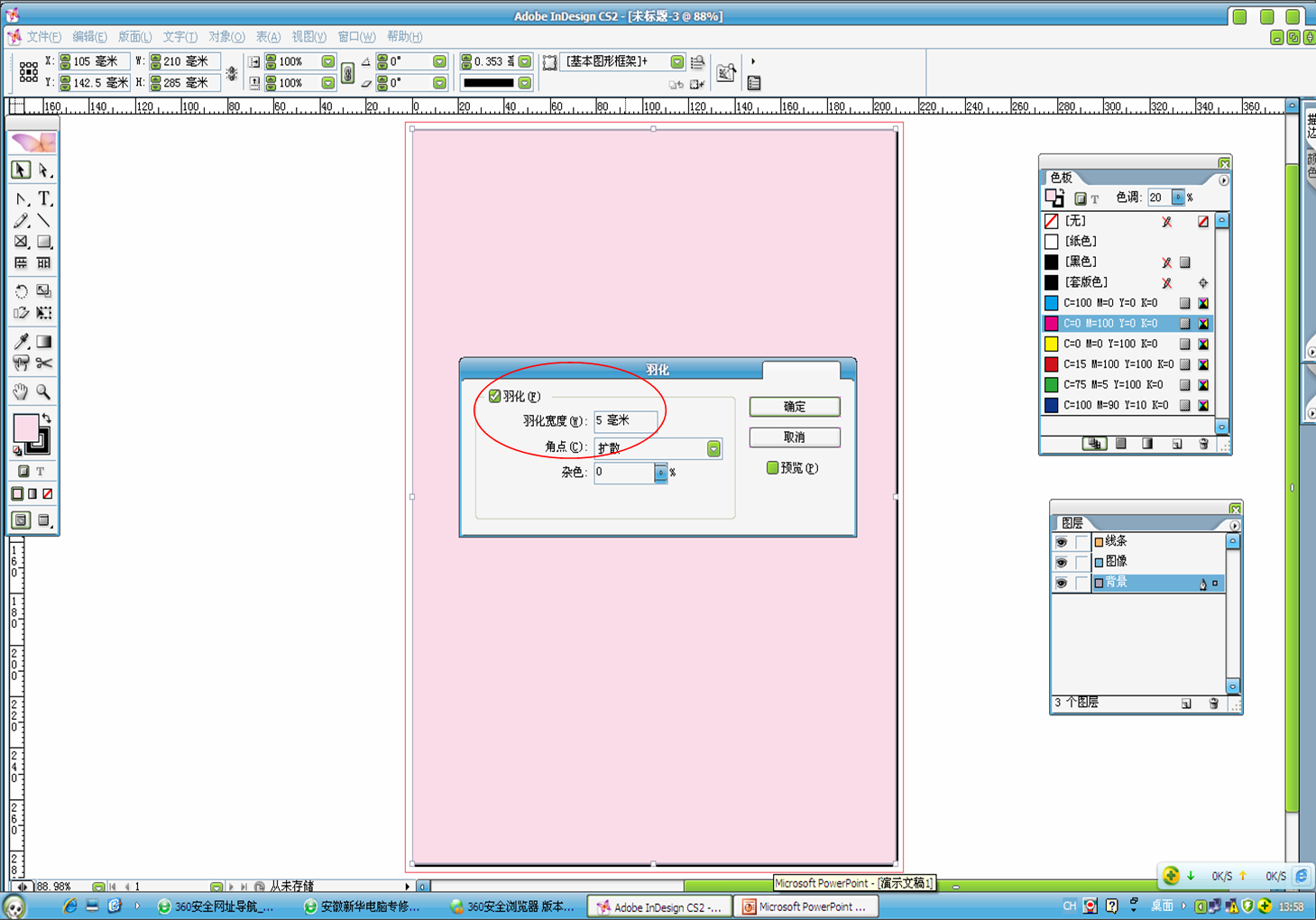This screenshot has width=1316, height=920.
Task: Select the Type tool in toolbox
Action: 44,198
